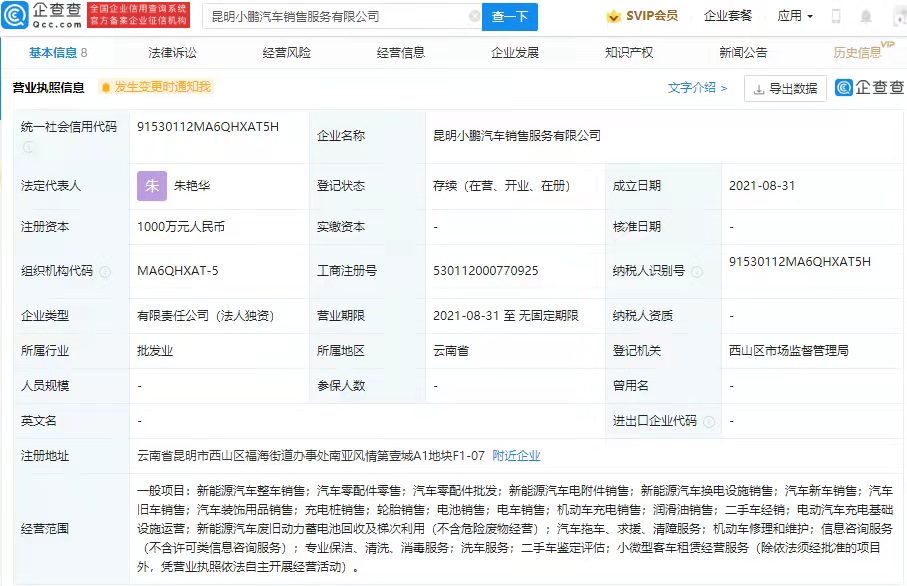
Task: Click info icon next to 纳税人识别号
Action: tap(696, 271)
